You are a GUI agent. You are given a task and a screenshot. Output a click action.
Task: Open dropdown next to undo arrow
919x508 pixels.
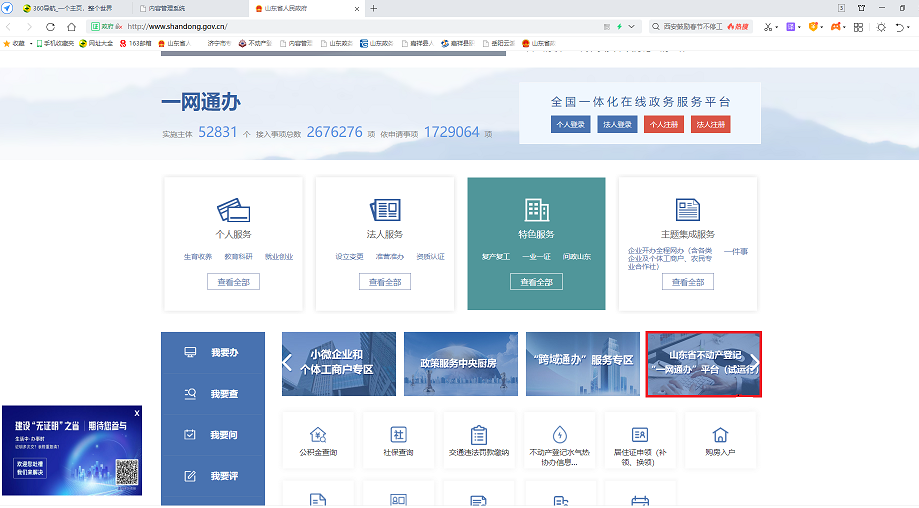point(908,28)
